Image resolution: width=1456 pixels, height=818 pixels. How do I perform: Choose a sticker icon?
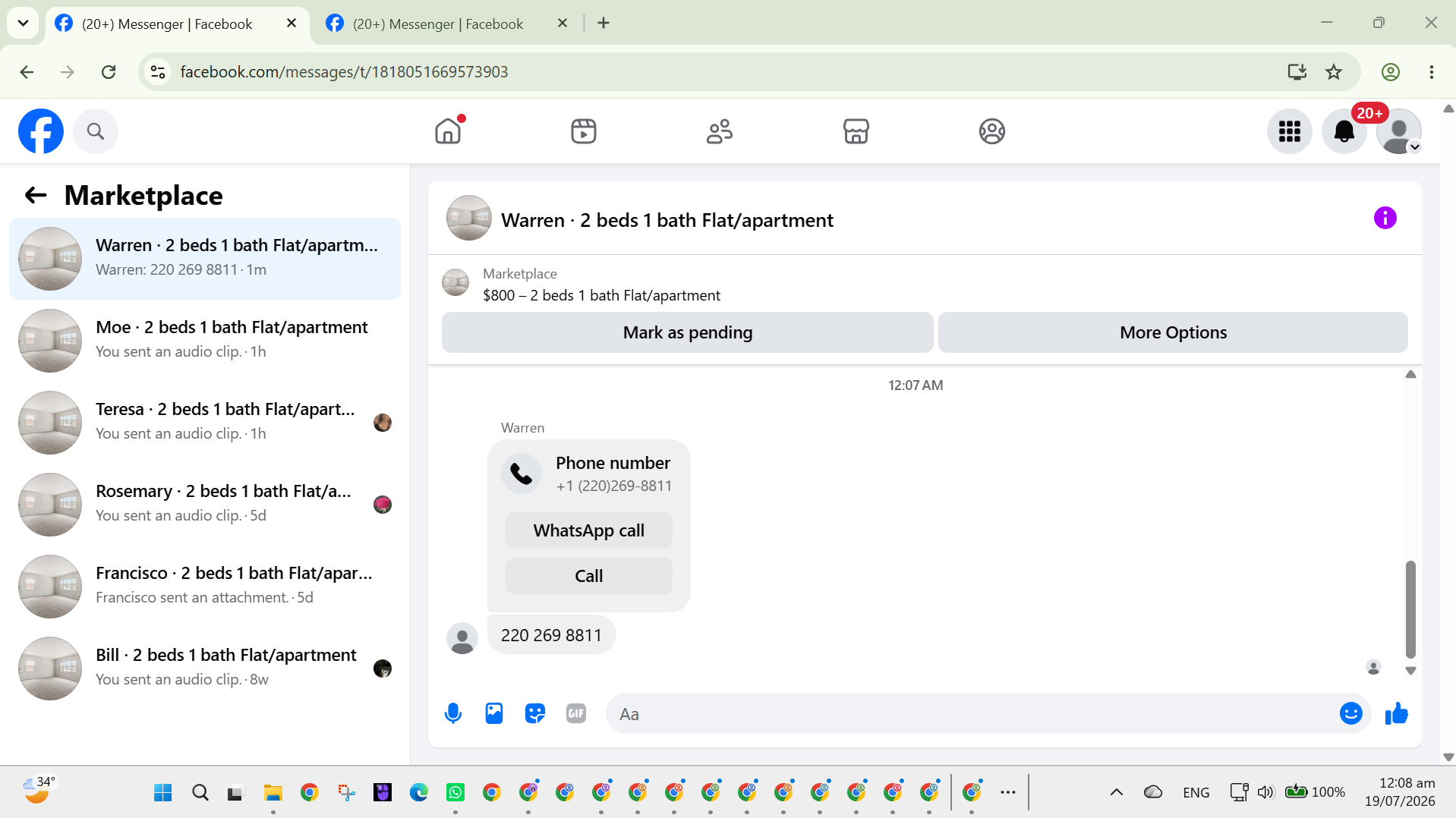point(535,713)
